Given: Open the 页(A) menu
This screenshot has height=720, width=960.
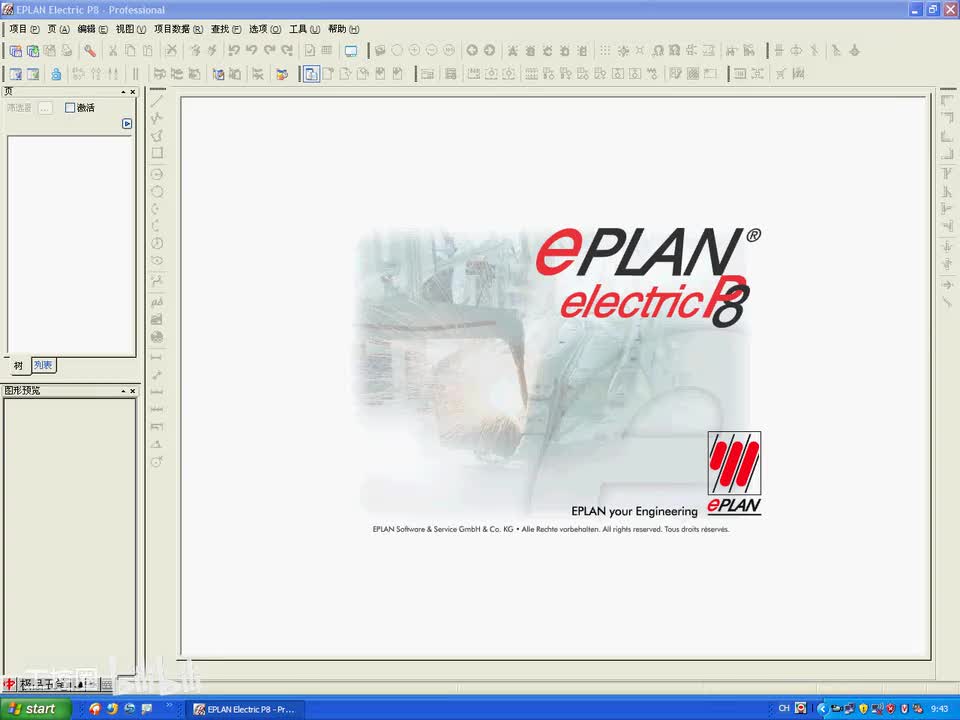Looking at the screenshot, I should 58,29.
